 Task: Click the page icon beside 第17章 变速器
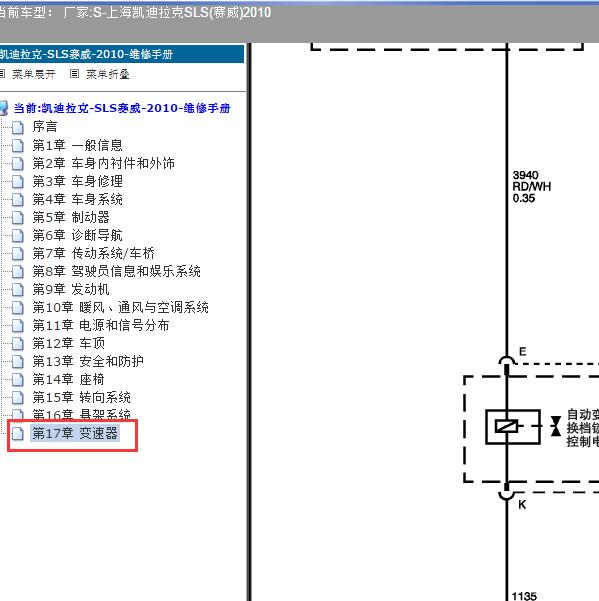click(18, 434)
